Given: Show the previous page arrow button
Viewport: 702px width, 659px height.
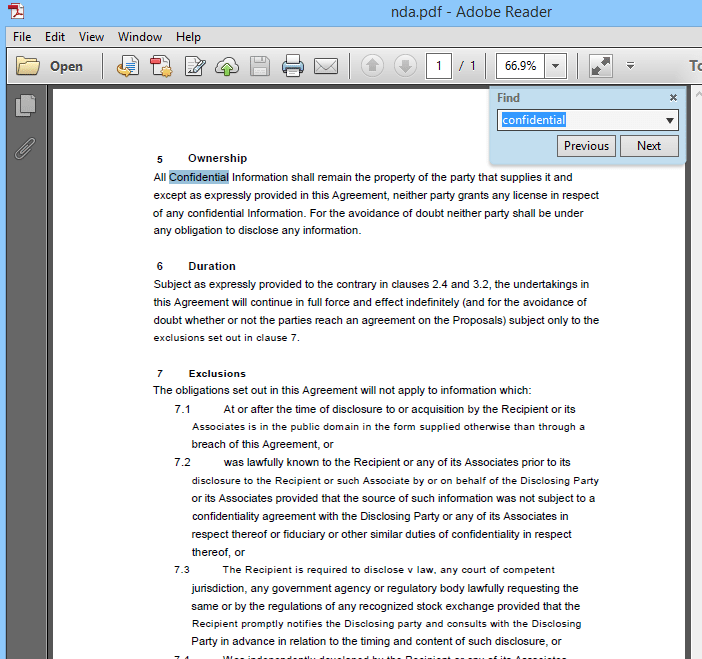Looking at the screenshot, I should (x=372, y=66).
